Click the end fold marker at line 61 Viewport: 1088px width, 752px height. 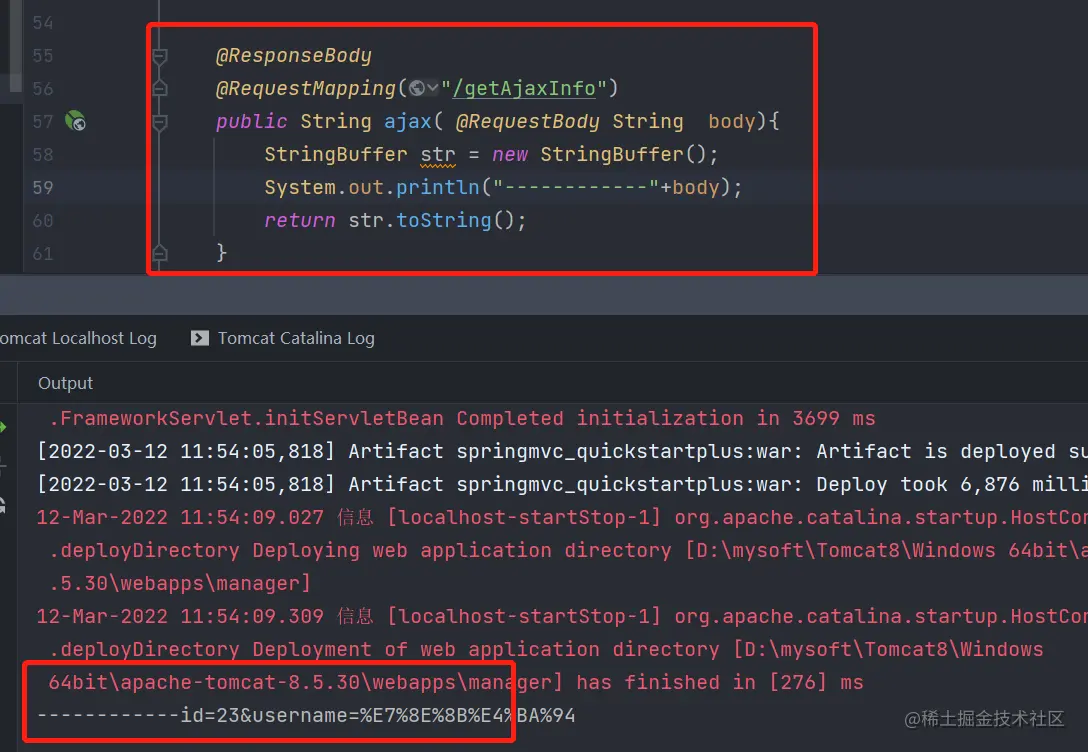pyautogui.click(x=160, y=253)
